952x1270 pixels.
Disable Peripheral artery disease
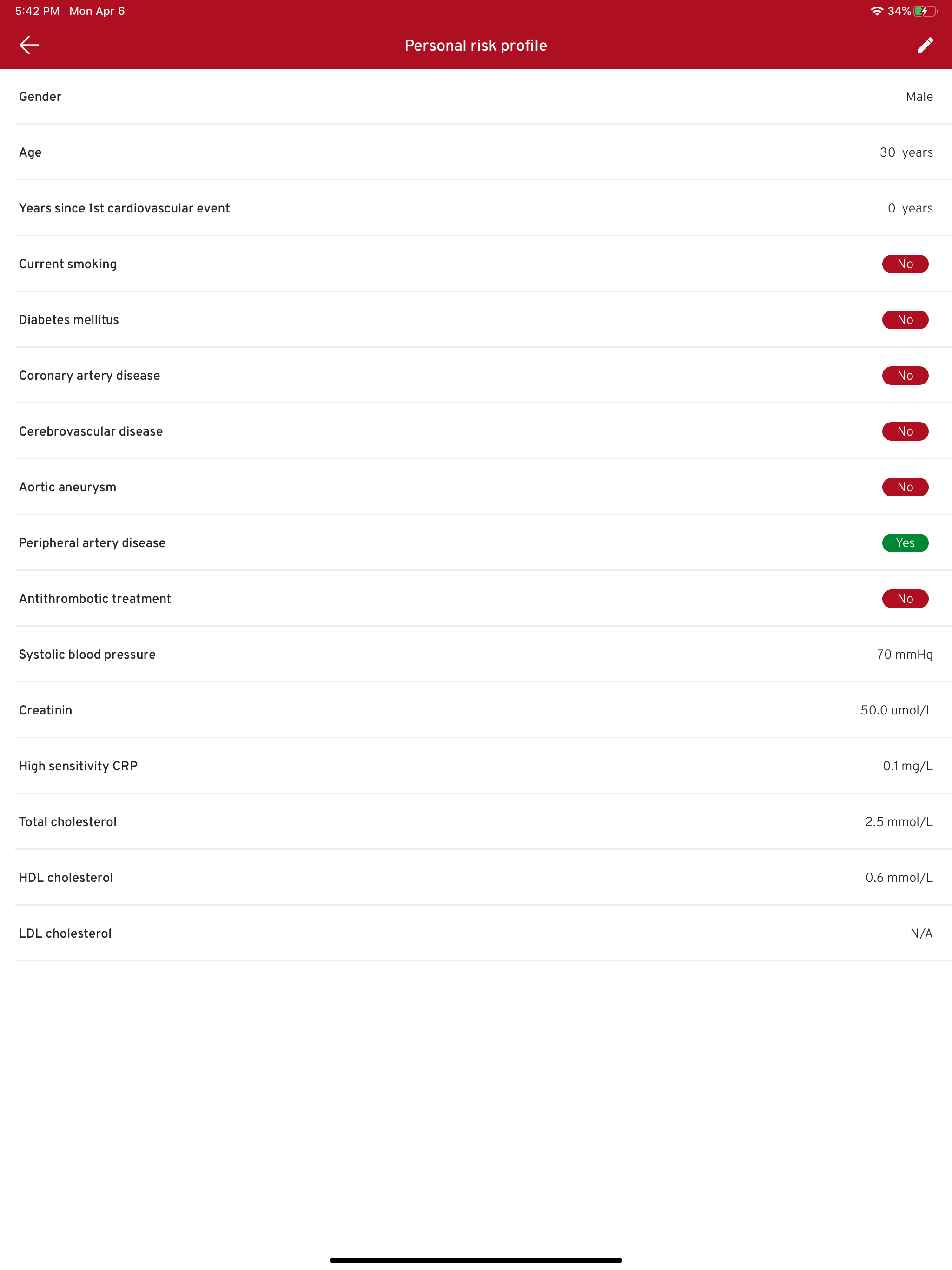click(906, 542)
